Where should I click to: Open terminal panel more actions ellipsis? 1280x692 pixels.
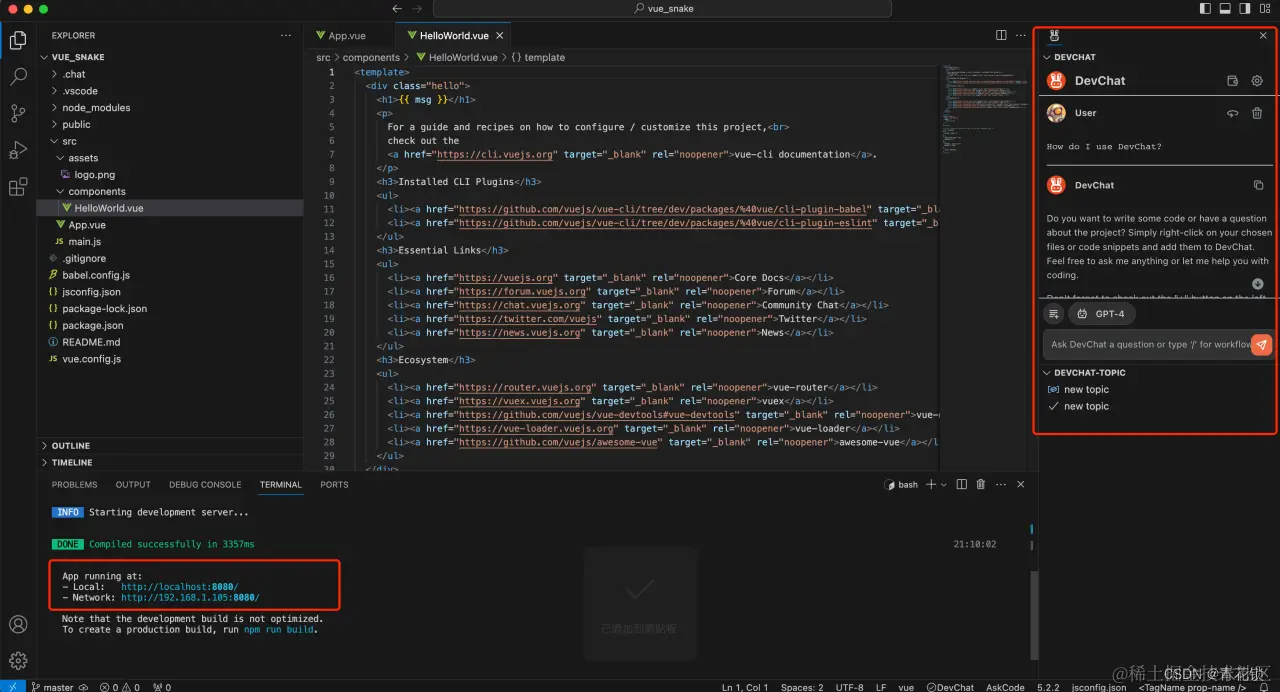999,484
